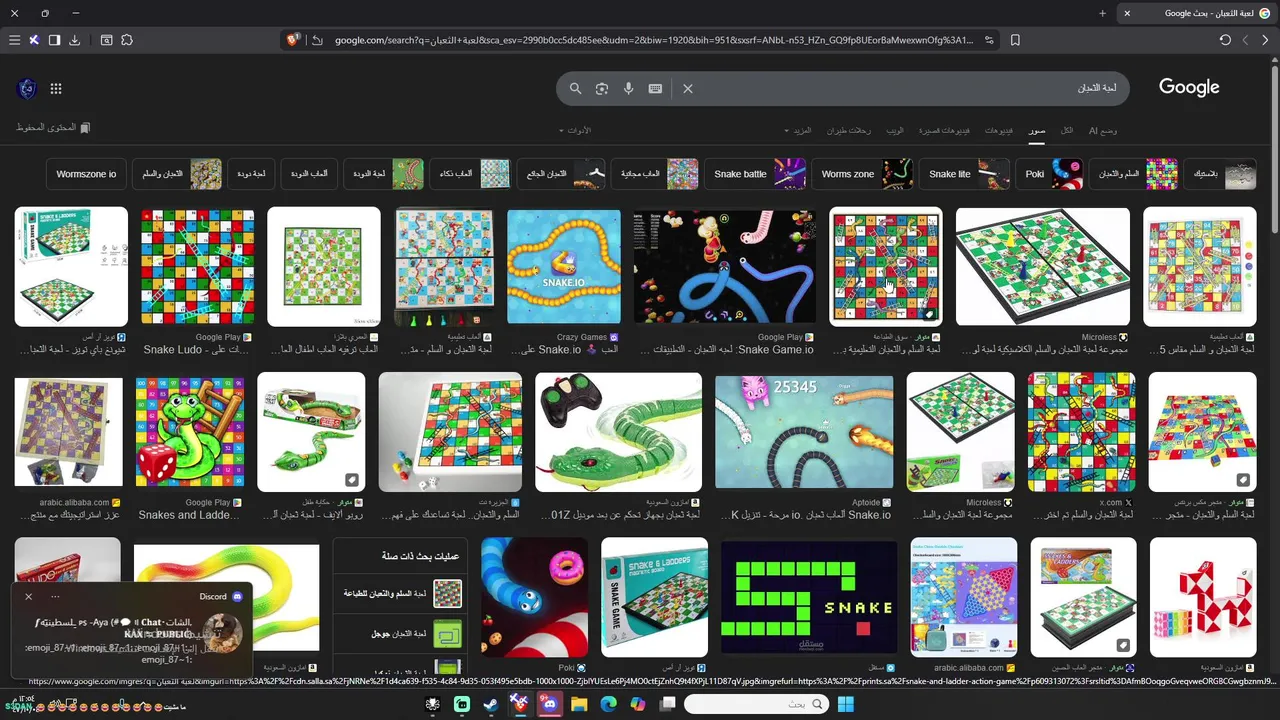
Task: Bookmark this page in the address bar
Action: [1015, 40]
